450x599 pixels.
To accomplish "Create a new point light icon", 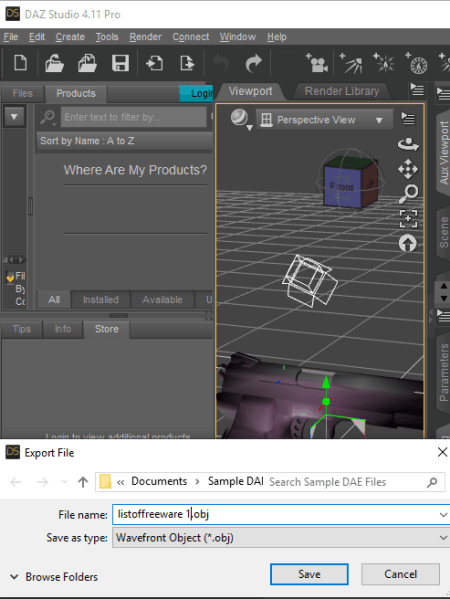I will [384, 63].
